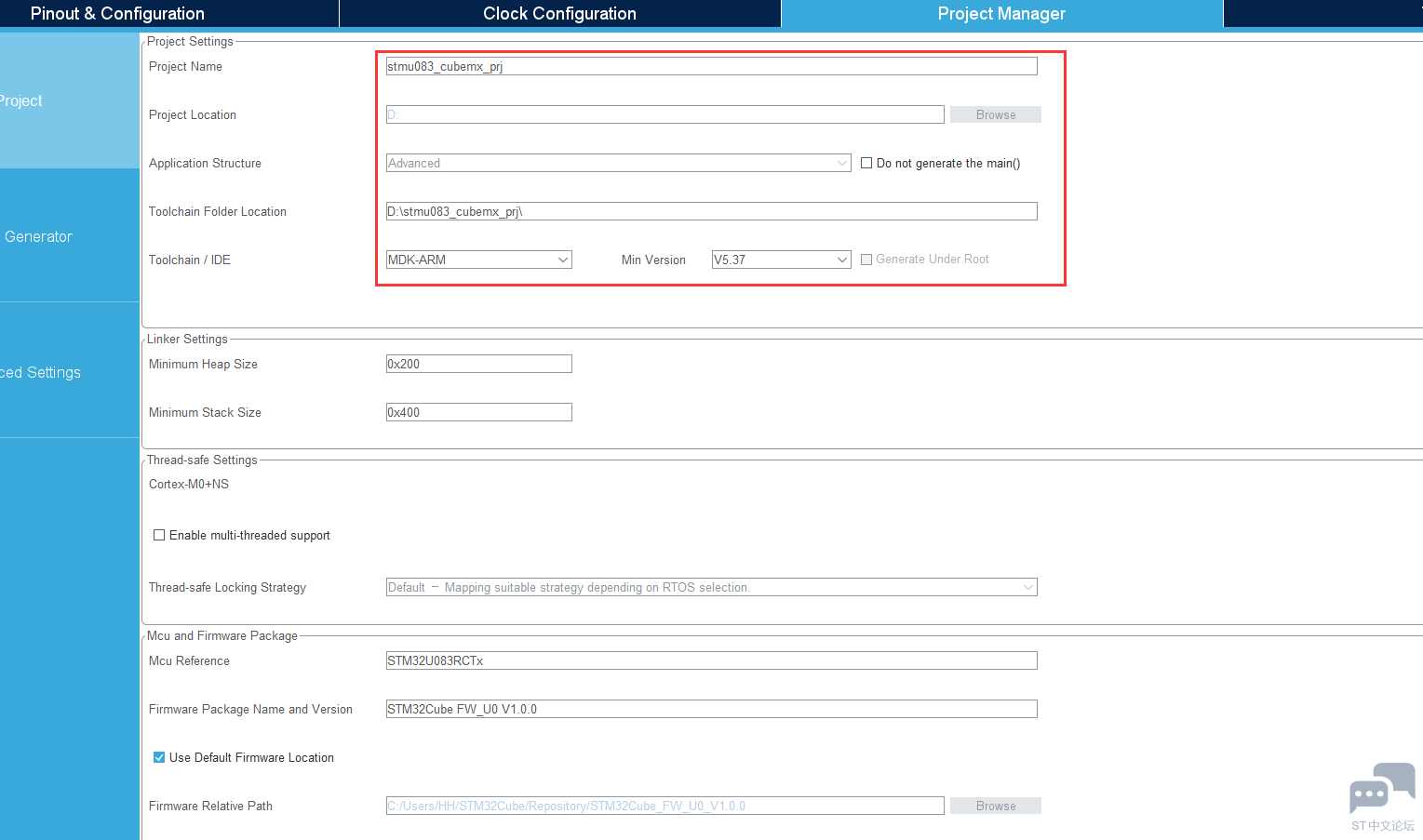Browse for the project location
This screenshot has height=840, width=1423.
pos(995,114)
